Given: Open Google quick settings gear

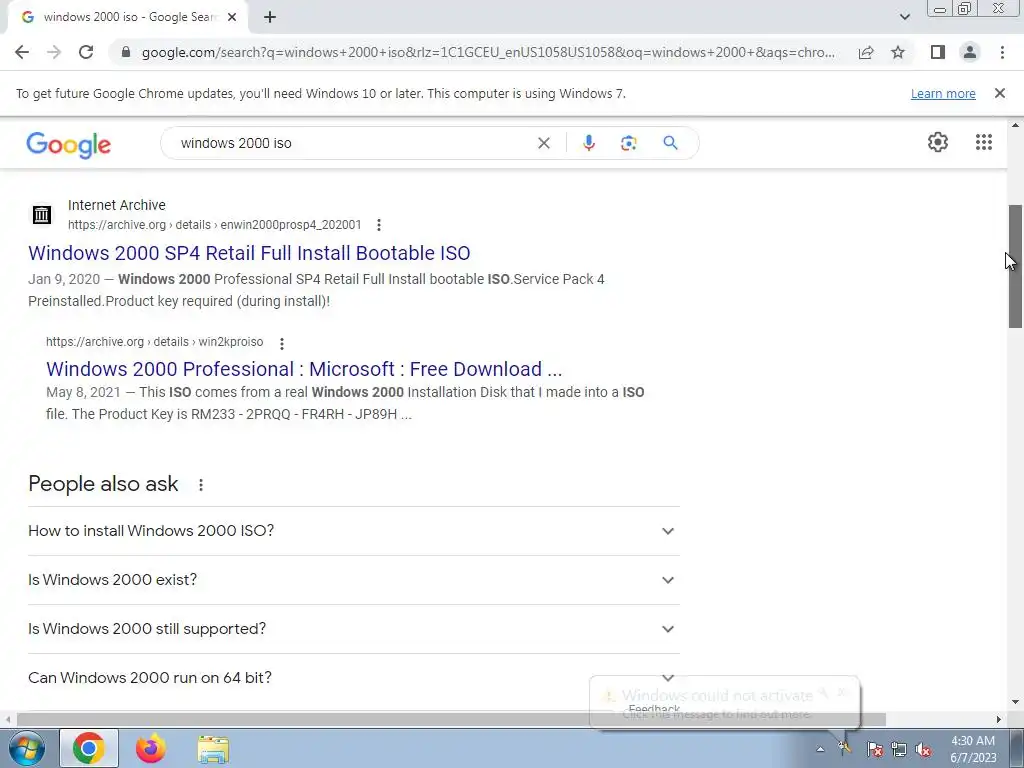Looking at the screenshot, I should click(x=938, y=142).
